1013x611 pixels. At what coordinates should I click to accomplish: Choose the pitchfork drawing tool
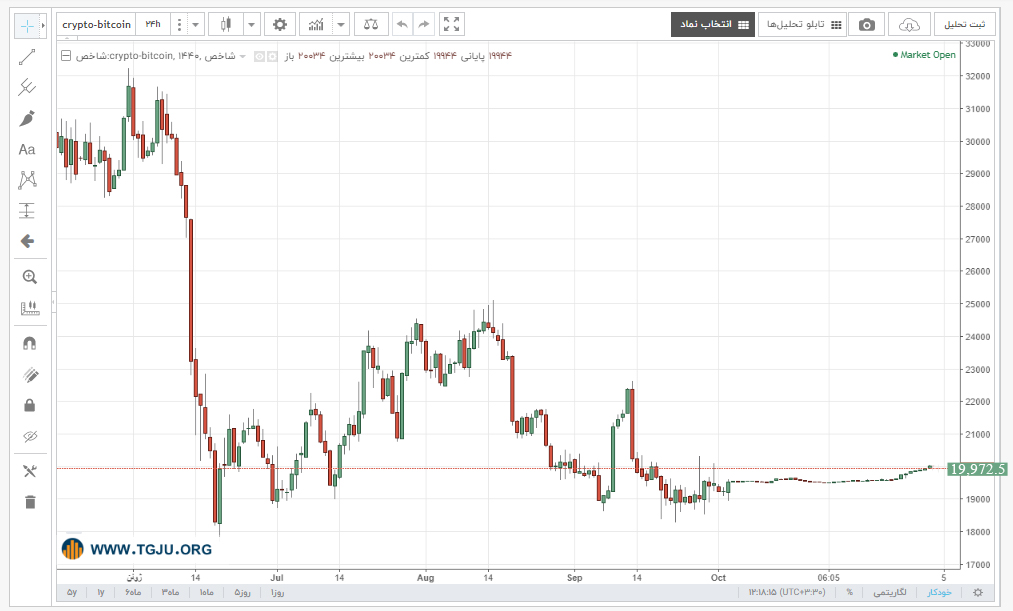click(27, 87)
